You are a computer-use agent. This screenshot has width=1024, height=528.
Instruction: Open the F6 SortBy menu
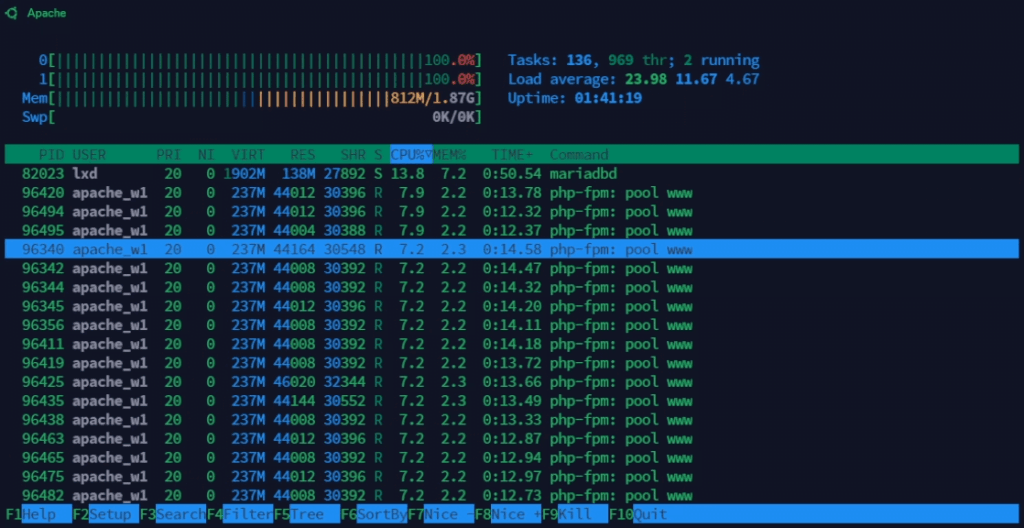374,514
